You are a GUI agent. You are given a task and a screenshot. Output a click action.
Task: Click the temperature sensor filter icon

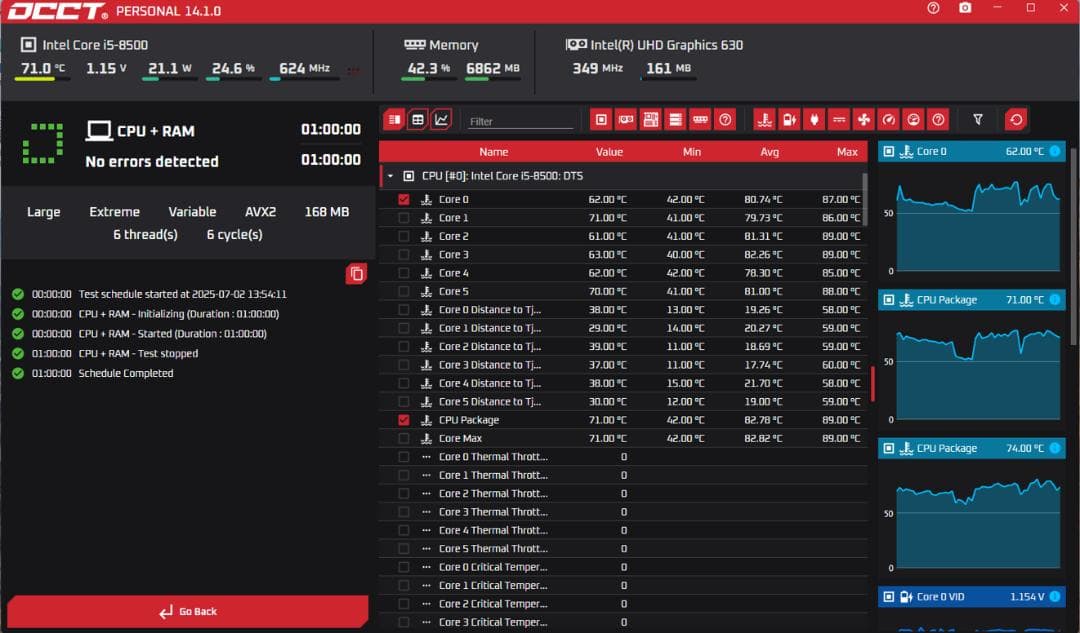click(x=764, y=120)
